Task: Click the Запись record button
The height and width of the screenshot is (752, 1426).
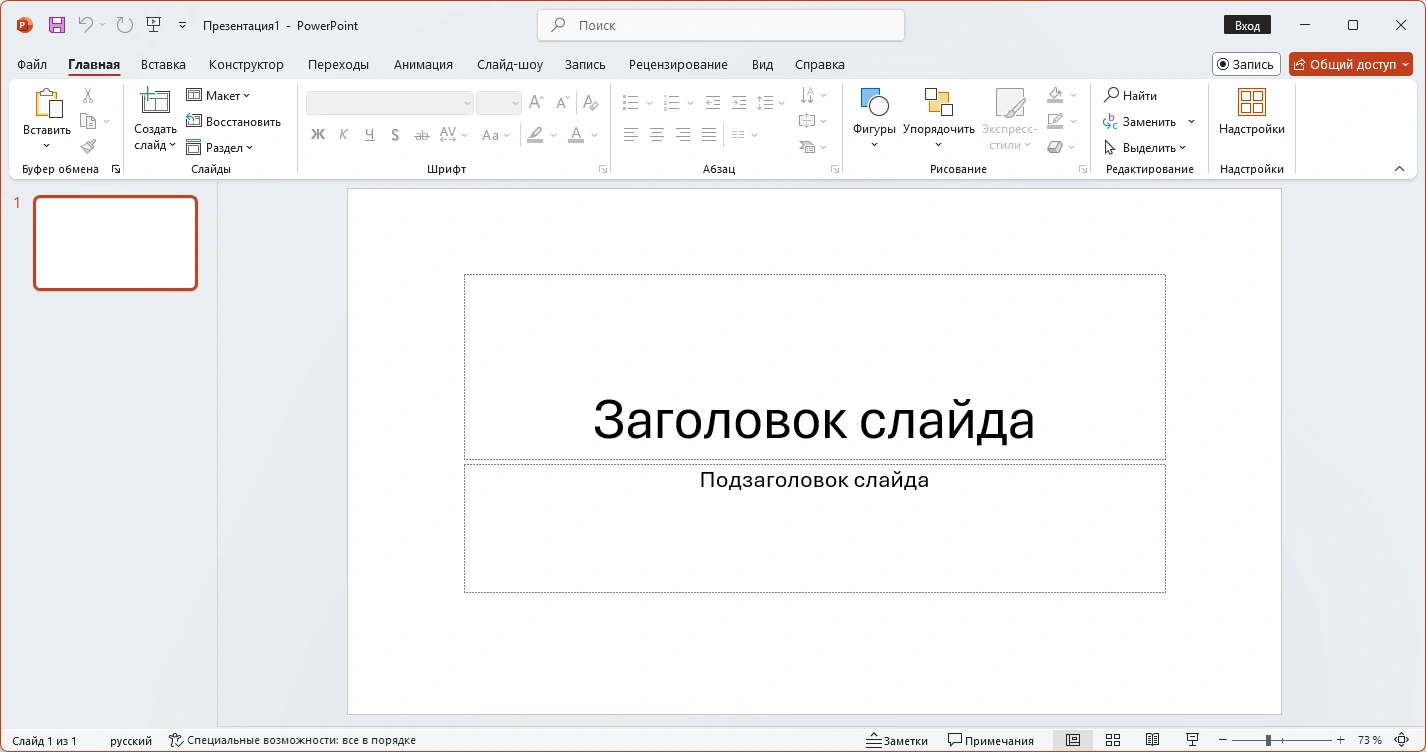Action: click(1246, 64)
